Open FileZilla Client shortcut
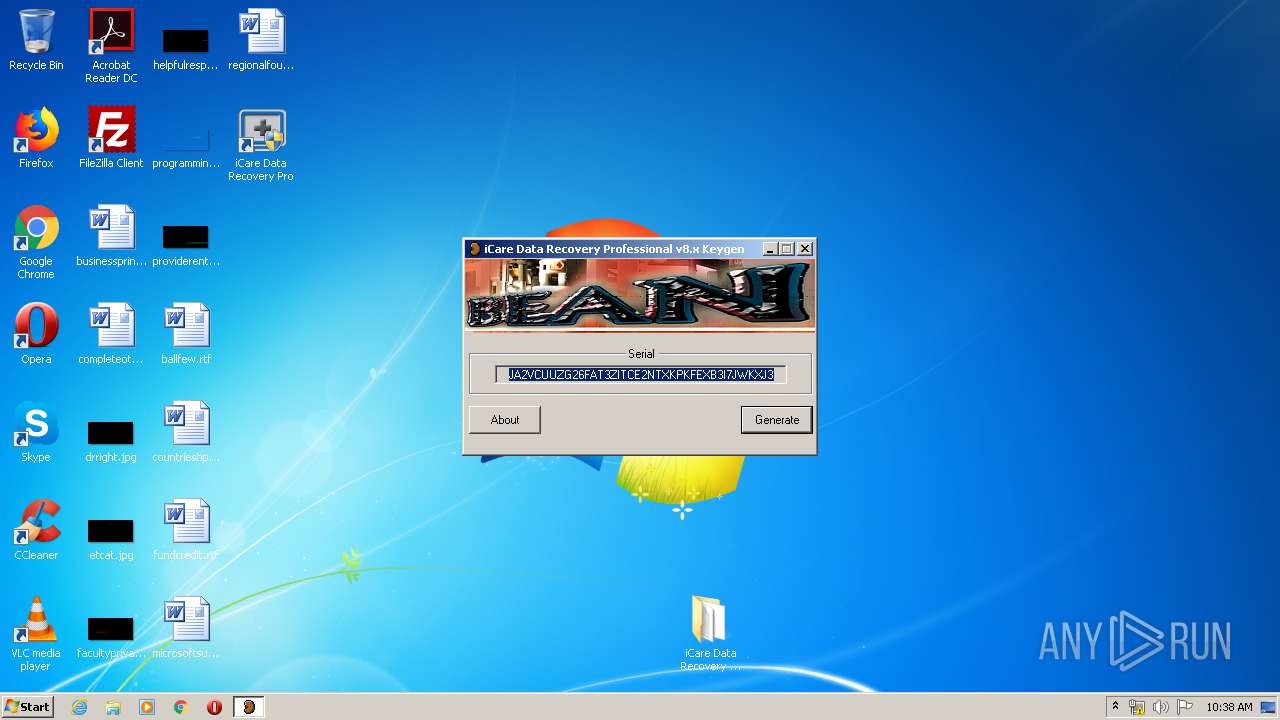 (x=111, y=139)
